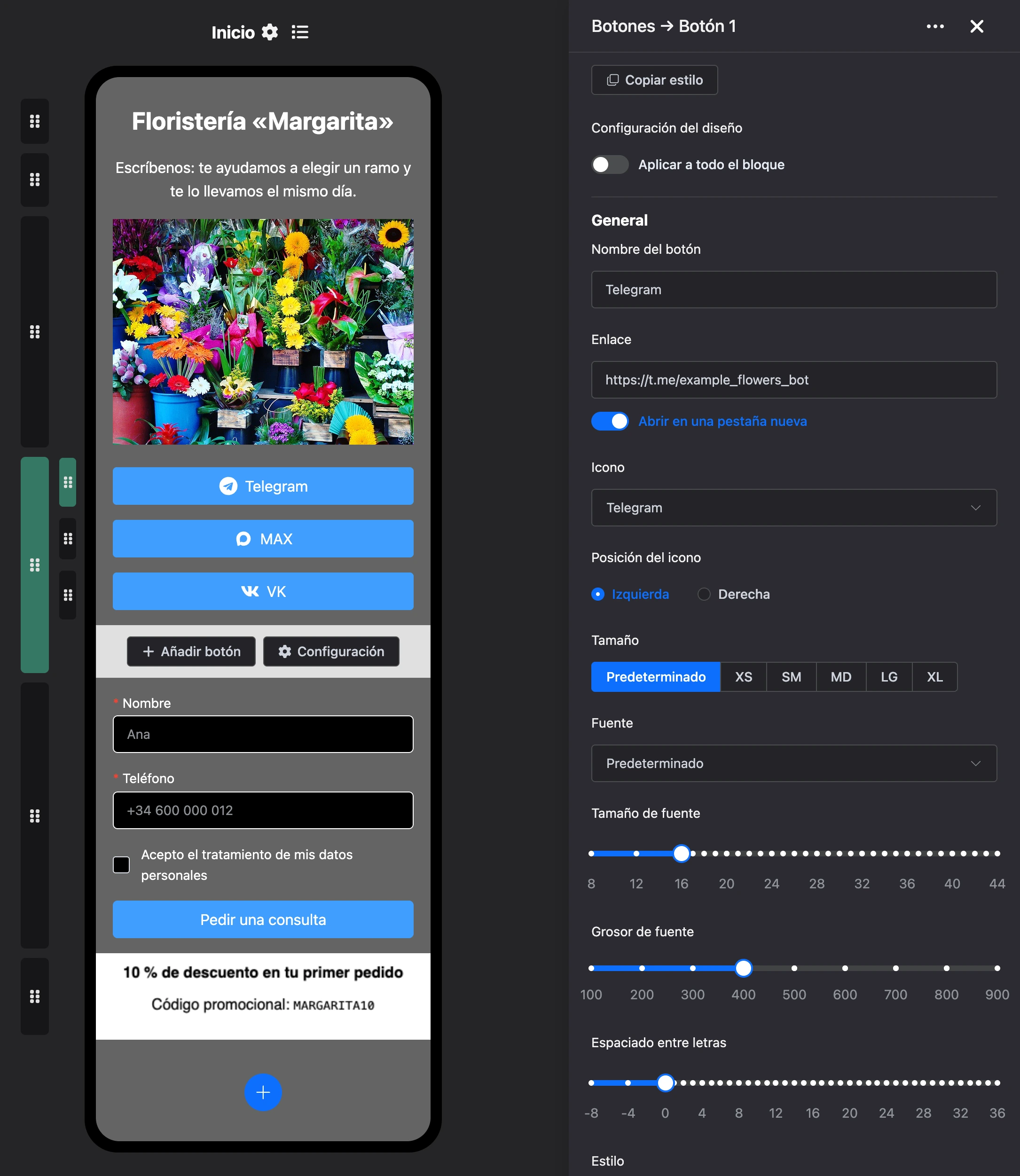
Task: Click Pedir una consulta button
Action: (263, 919)
